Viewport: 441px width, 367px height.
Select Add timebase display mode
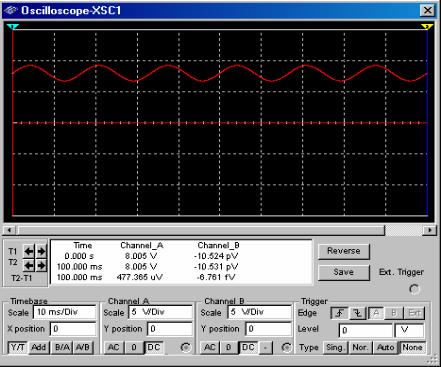[38, 347]
